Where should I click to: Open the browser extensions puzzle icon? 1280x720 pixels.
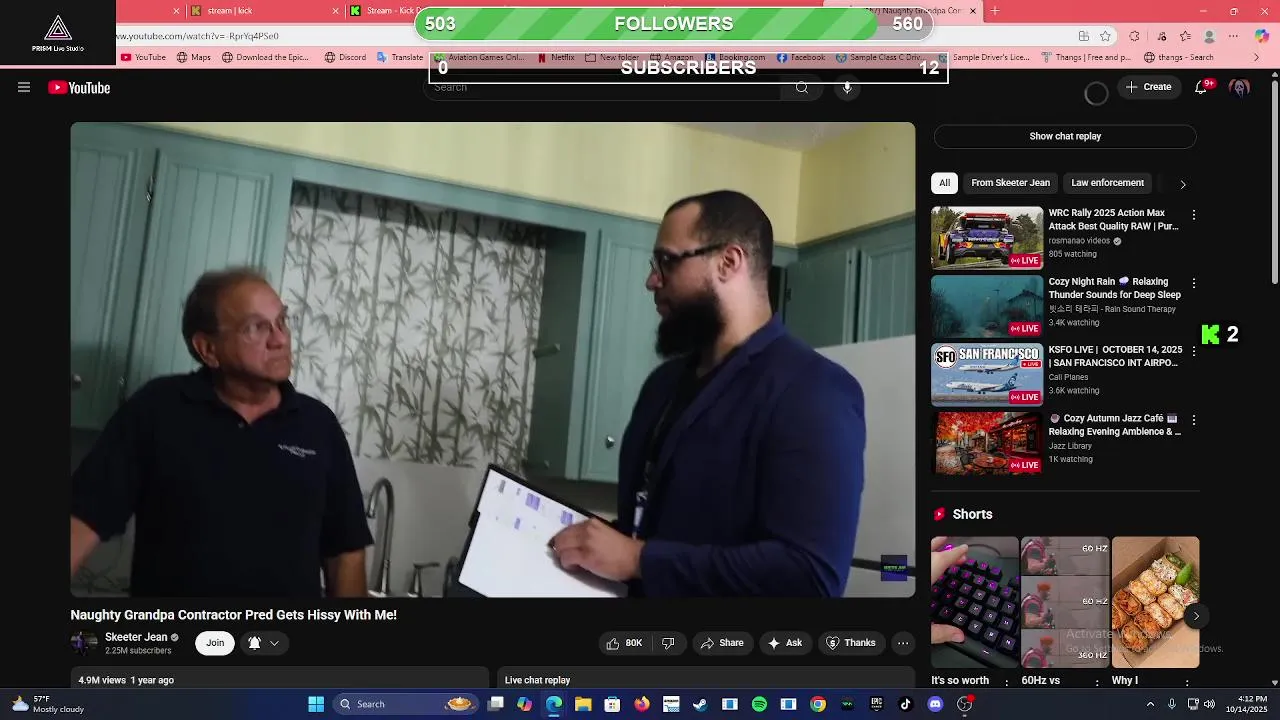(1134, 36)
